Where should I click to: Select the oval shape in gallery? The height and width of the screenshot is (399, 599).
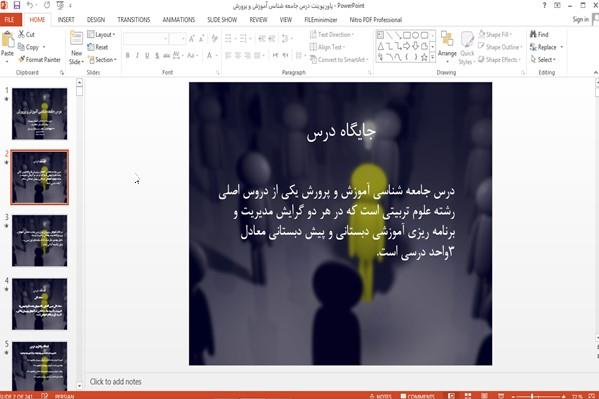coord(416,36)
